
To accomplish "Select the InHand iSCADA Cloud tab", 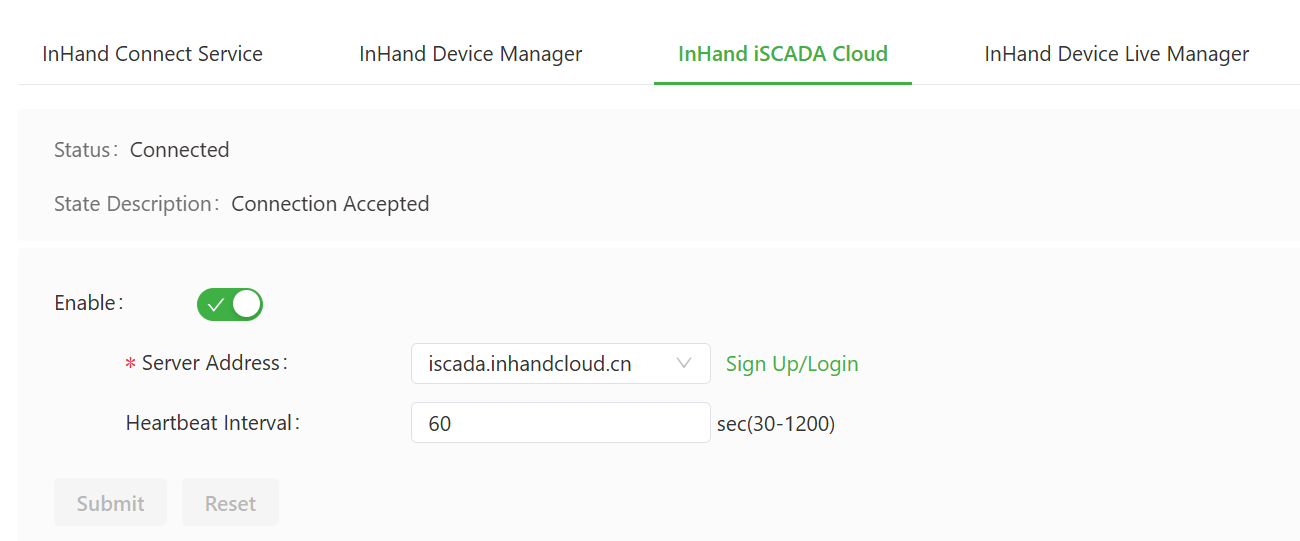I will point(782,54).
